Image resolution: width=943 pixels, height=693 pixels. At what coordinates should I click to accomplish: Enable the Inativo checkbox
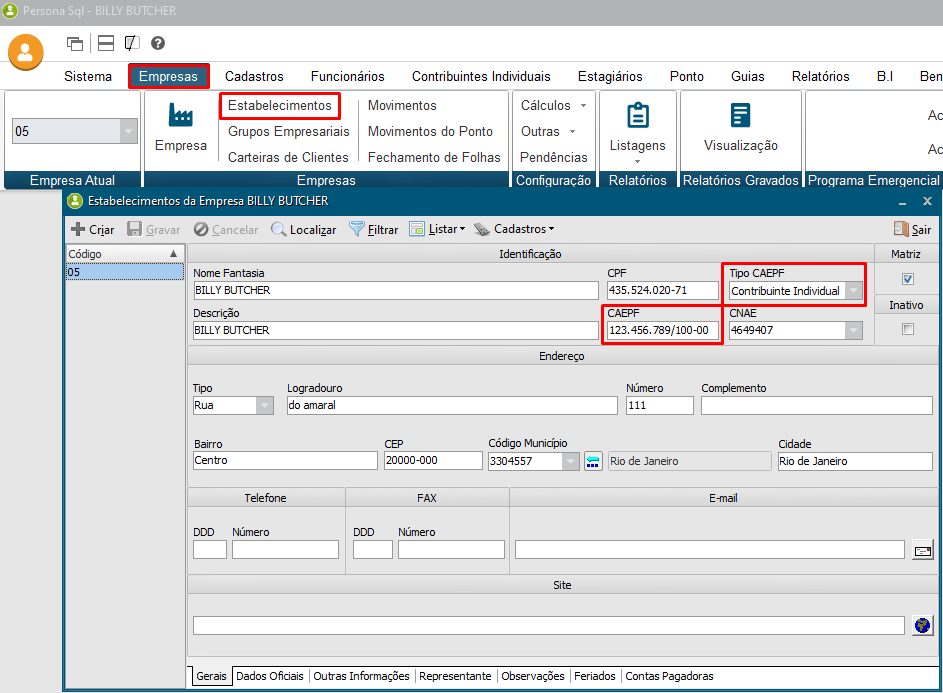tap(908, 329)
